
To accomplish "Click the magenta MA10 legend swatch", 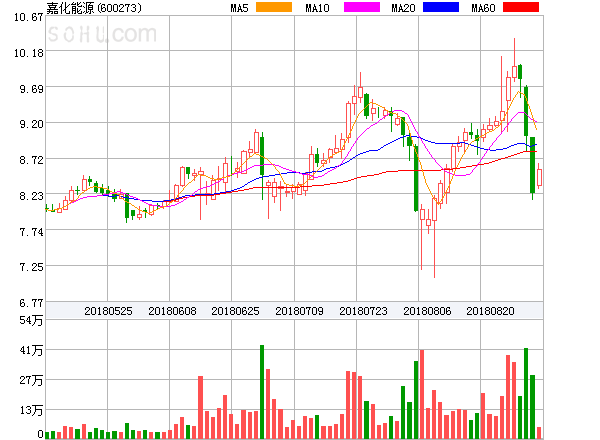I will click(362, 7).
